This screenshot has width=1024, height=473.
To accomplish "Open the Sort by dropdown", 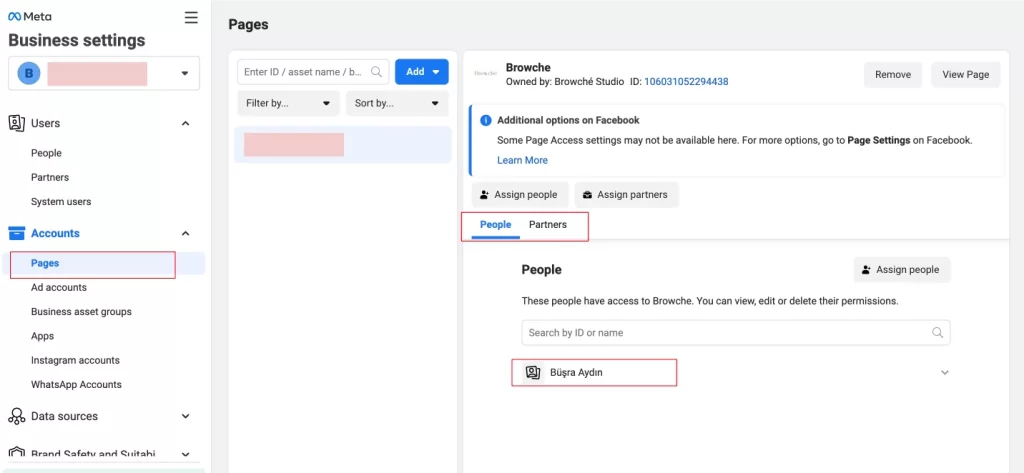I will [396, 103].
